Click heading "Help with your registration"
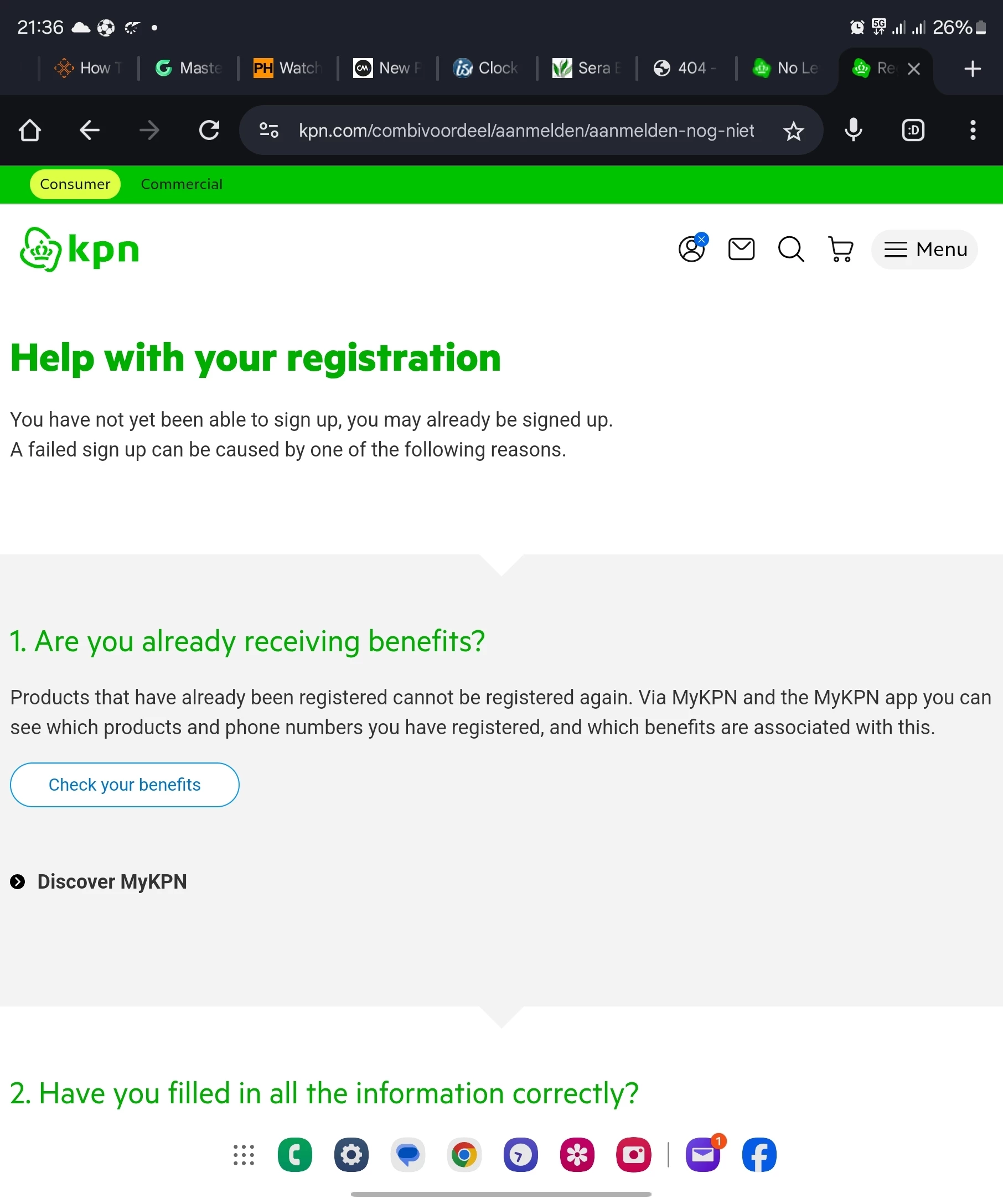This screenshot has height=1204, width=1003. click(x=256, y=359)
